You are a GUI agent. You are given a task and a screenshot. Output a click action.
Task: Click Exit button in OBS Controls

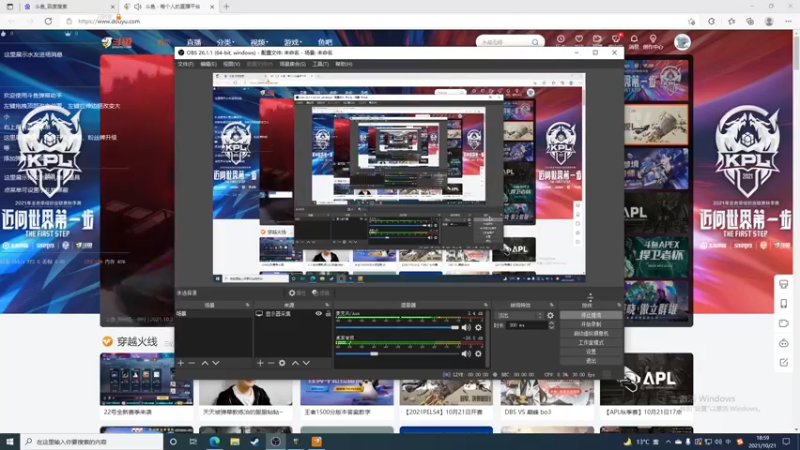pos(591,361)
